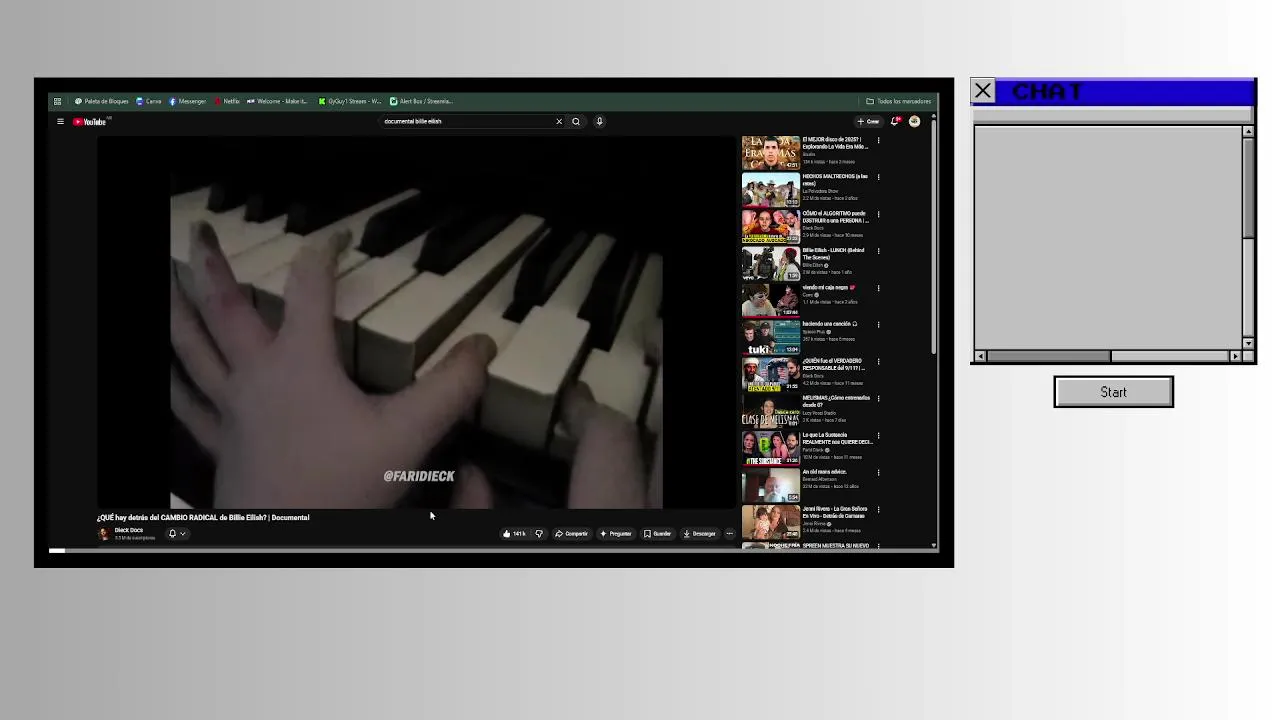Open the 'Welcome - Make it' bookmark
This screenshot has height=720, width=1280.
(x=277, y=101)
